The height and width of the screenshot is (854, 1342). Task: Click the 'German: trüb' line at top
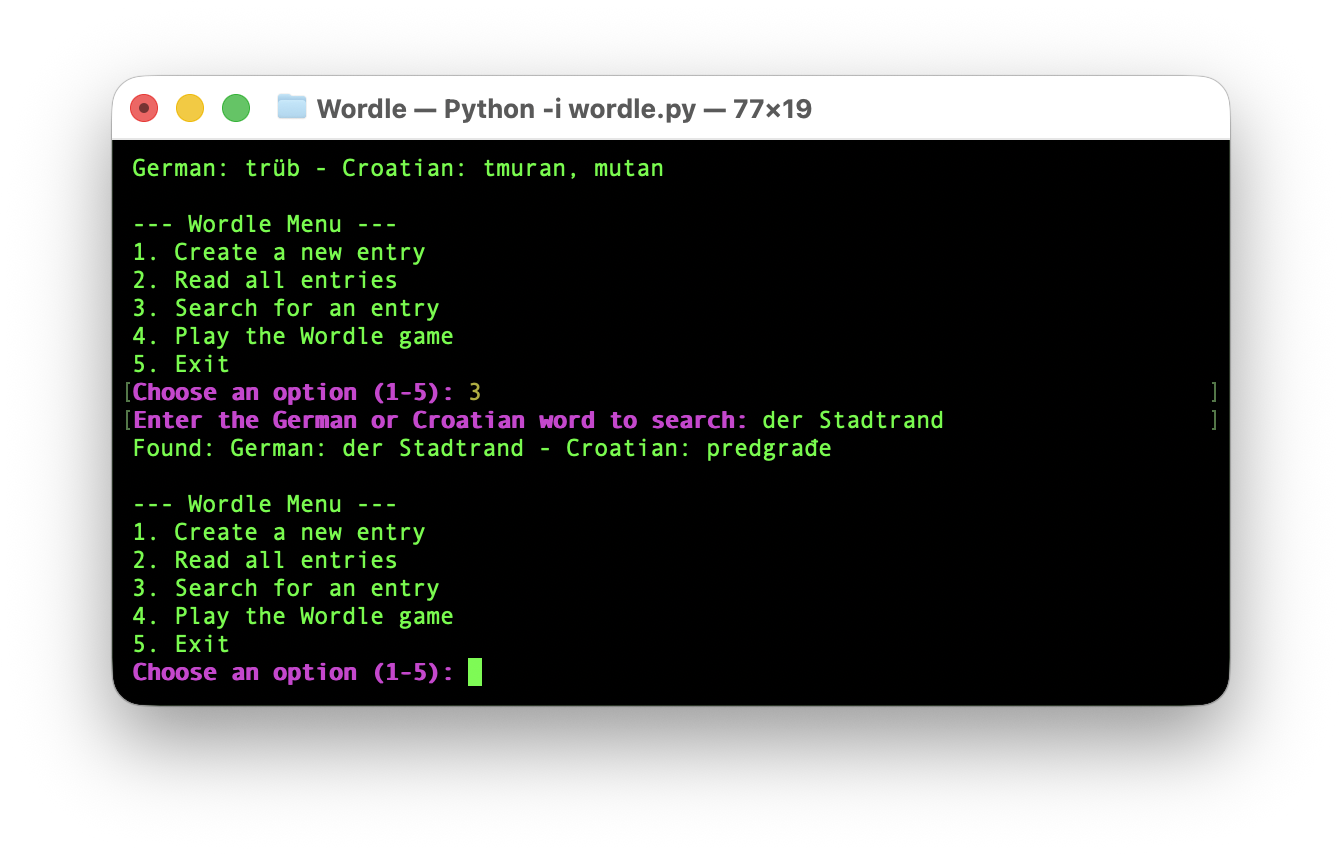click(x=215, y=168)
